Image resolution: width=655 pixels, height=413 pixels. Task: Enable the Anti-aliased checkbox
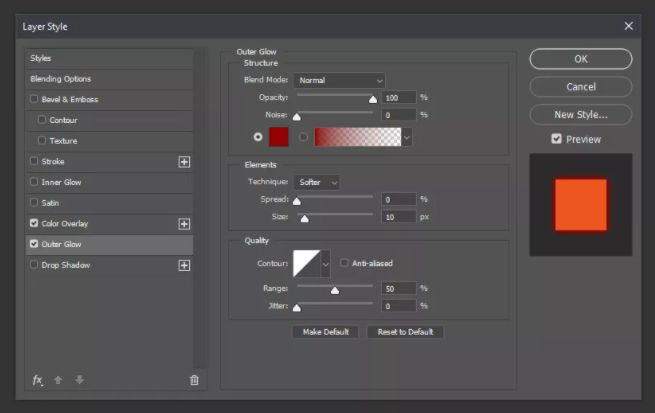click(x=344, y=263)
